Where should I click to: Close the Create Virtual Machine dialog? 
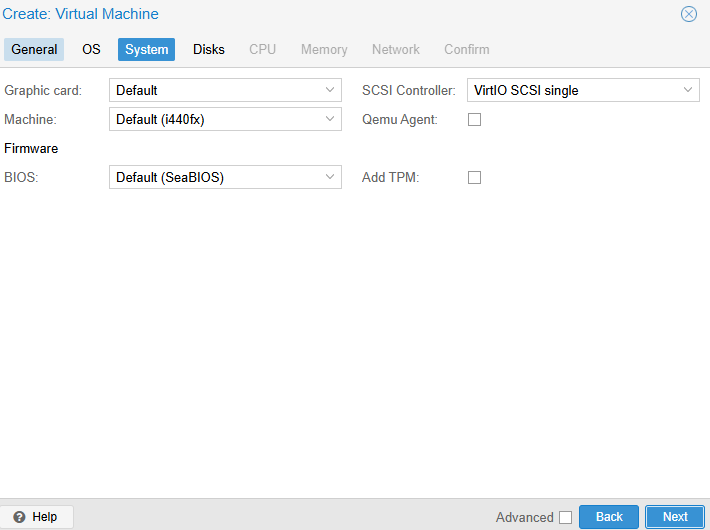tap(689, 14)
